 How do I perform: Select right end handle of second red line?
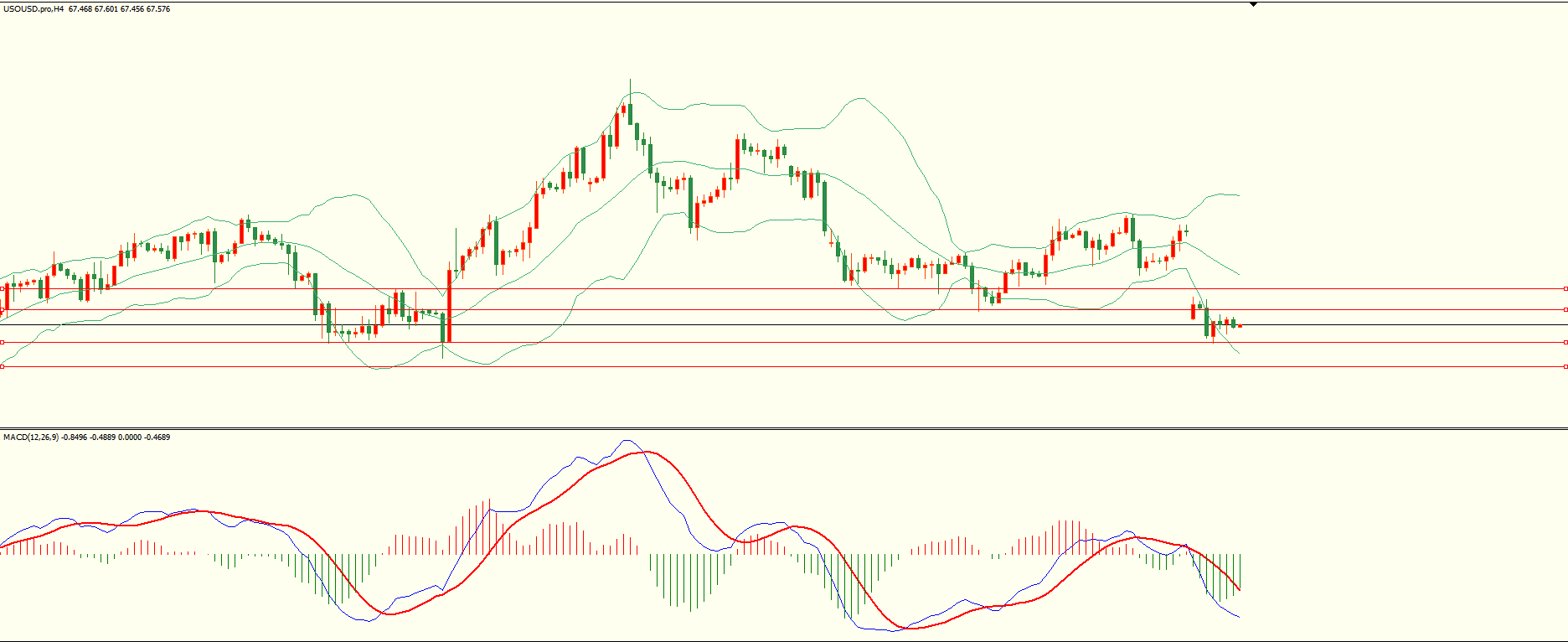pos(1565,309)
